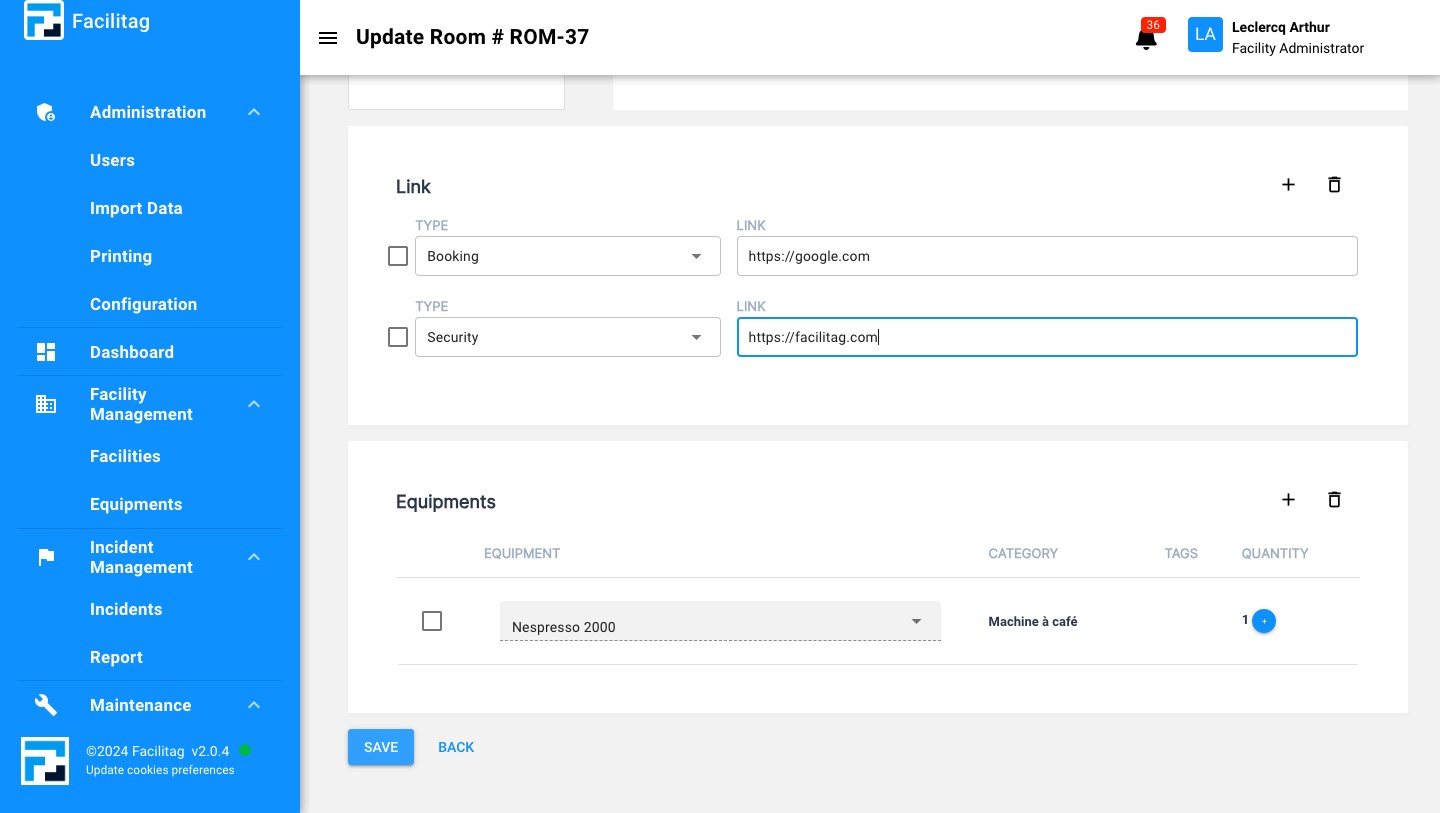Viewport: 1440px width, 813px height.
Task: Open the Nespresso 2000 equipment dropdown
Action: [x=719, y=623]
